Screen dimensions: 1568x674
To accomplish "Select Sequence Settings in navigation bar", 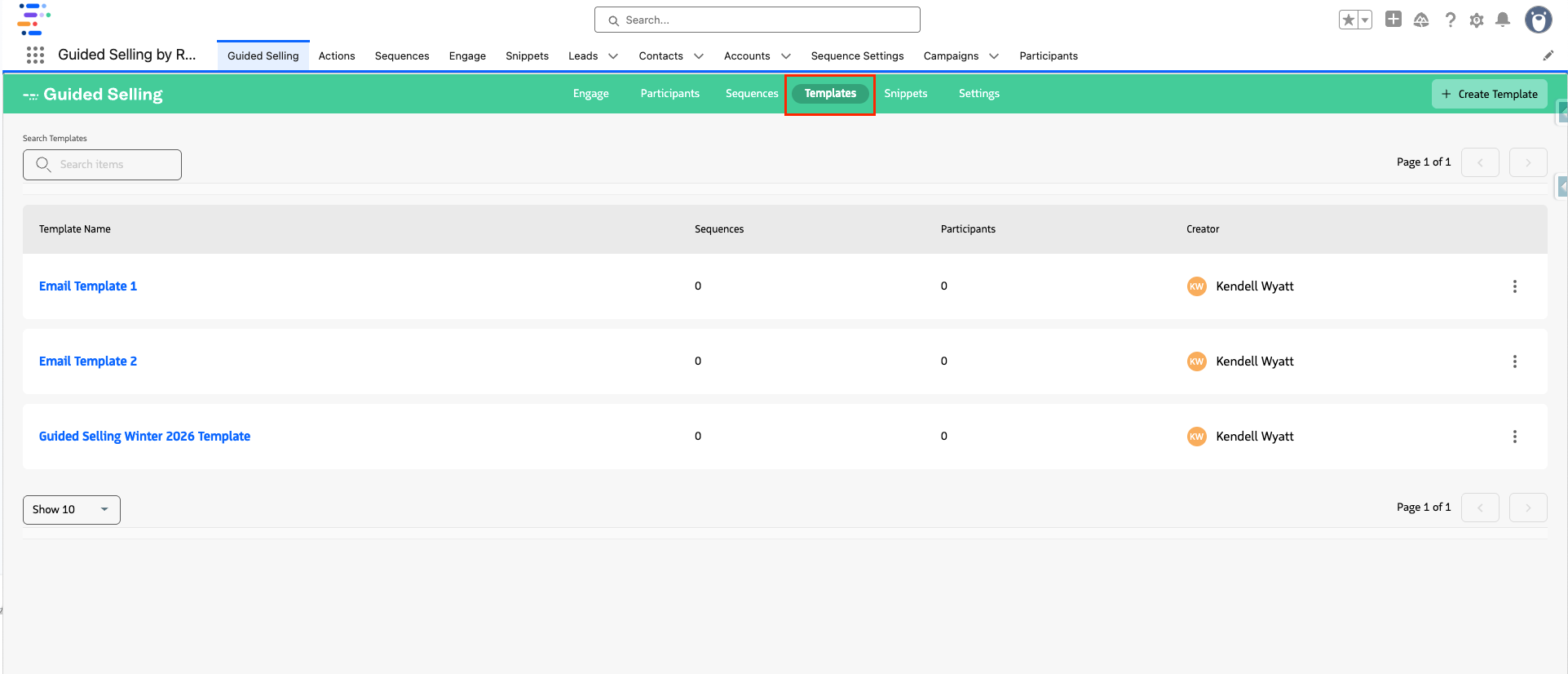I will click(x=857, y=56).
